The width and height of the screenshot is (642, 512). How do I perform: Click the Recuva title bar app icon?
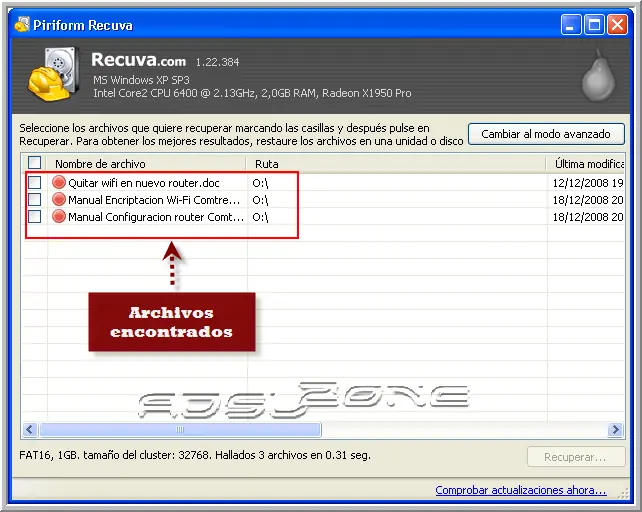point(22,25)
